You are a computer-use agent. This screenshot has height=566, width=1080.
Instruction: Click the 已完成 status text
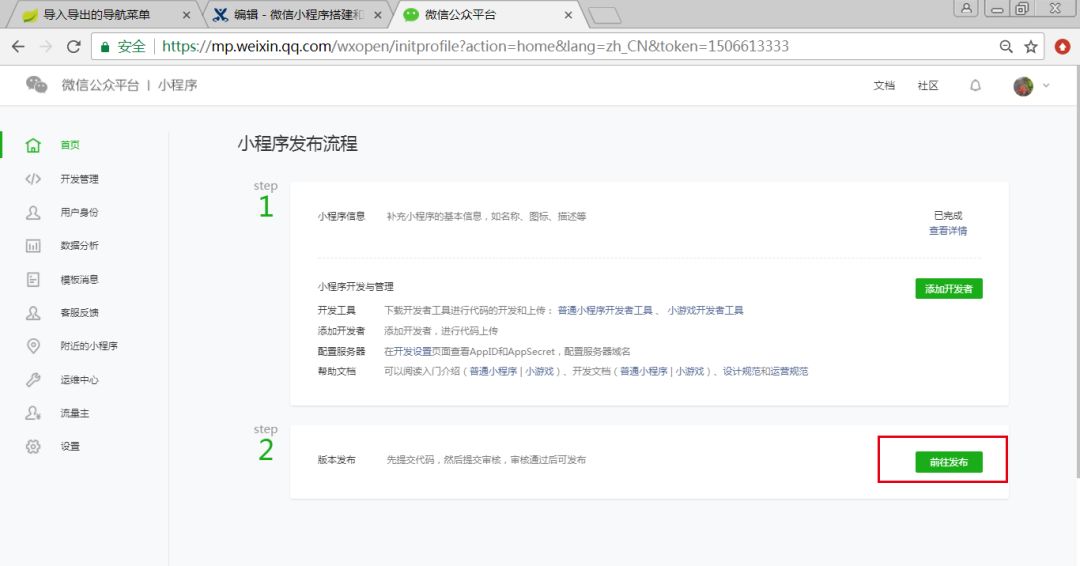pyautogui.click(x=948, y=216)
